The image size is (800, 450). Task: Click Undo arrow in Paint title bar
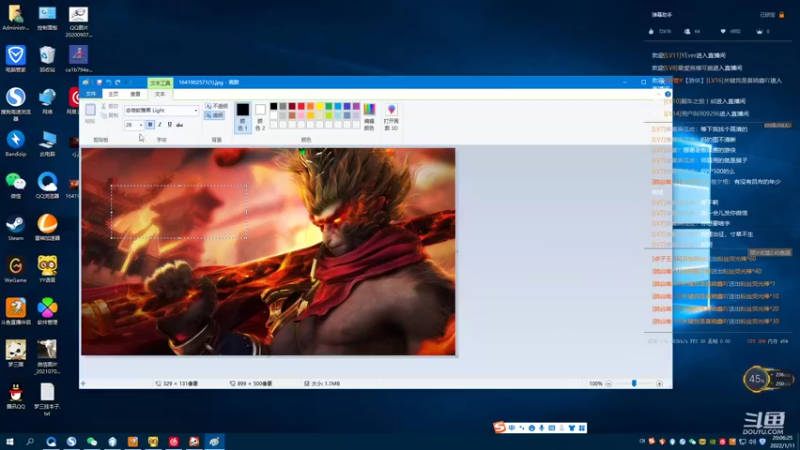pos(109,82)
